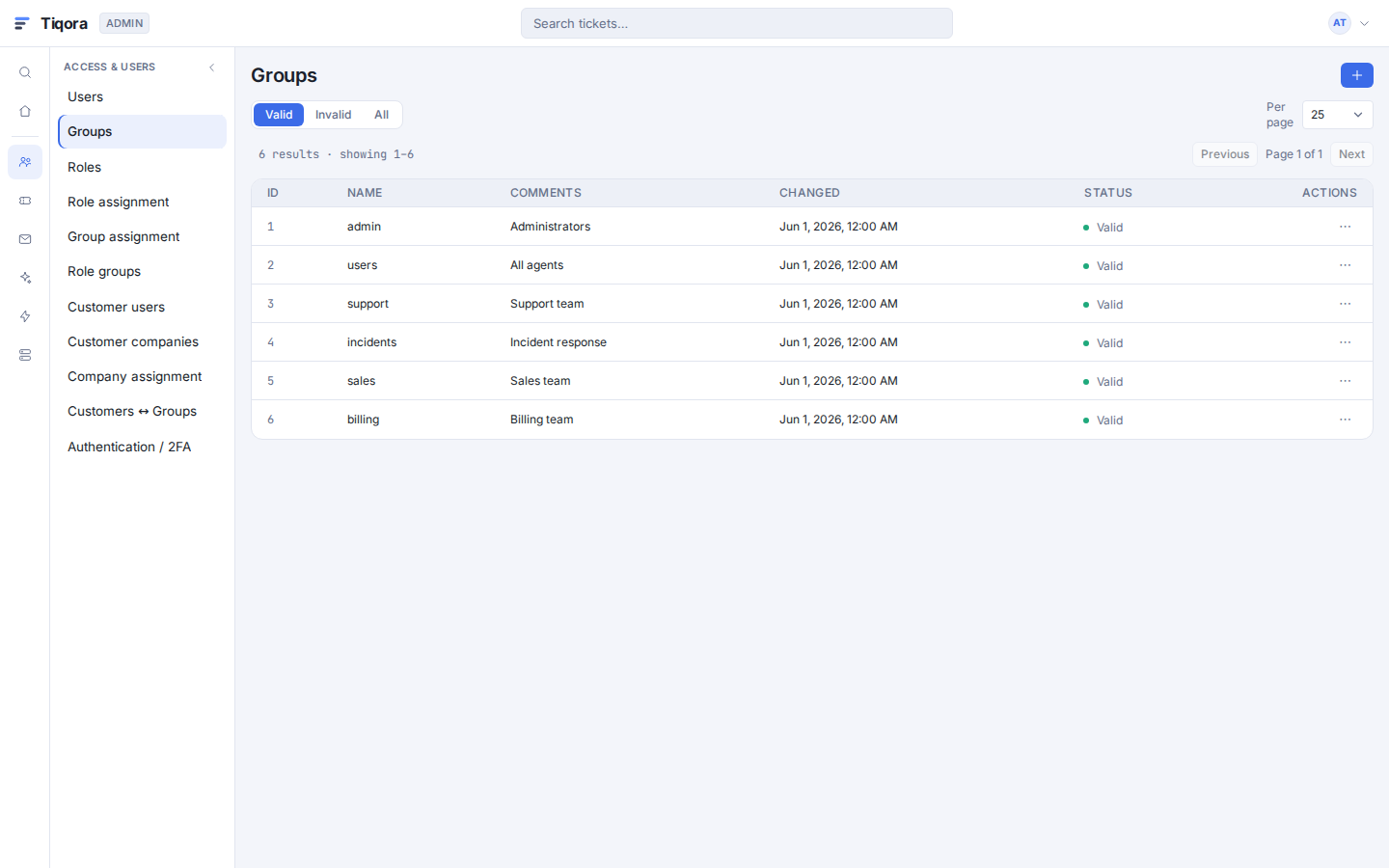Viewport: 1389px width, 868px height.
Task: Open Role groups page
Action: coord(142,272)
